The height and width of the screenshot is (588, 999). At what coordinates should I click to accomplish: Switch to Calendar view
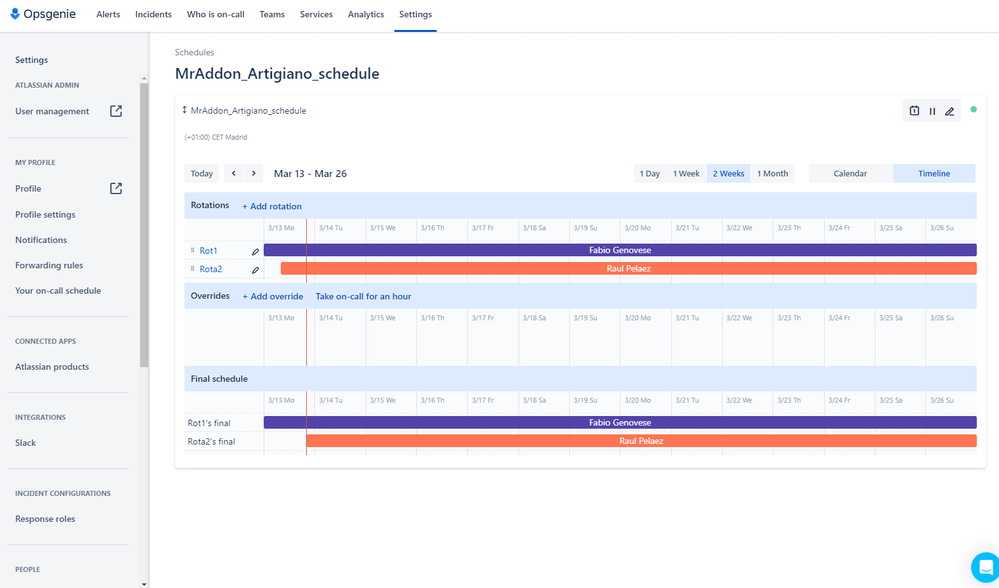pyautogui.click(x=850, y=173)
